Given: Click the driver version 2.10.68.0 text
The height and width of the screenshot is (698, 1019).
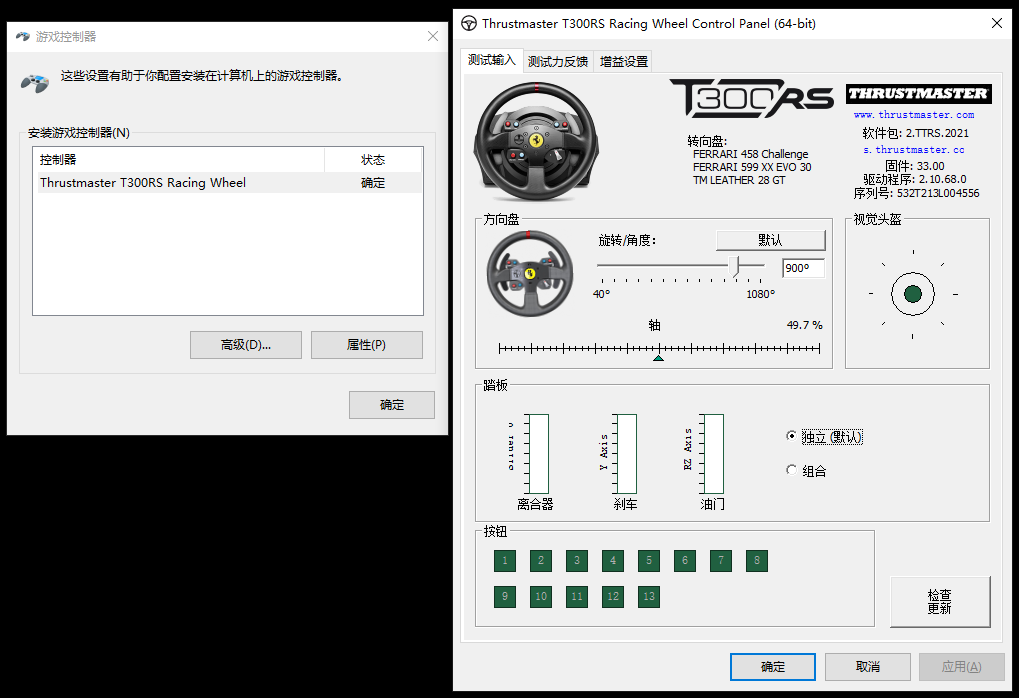Looking at the screenshot, I should [x=942, y=179].
